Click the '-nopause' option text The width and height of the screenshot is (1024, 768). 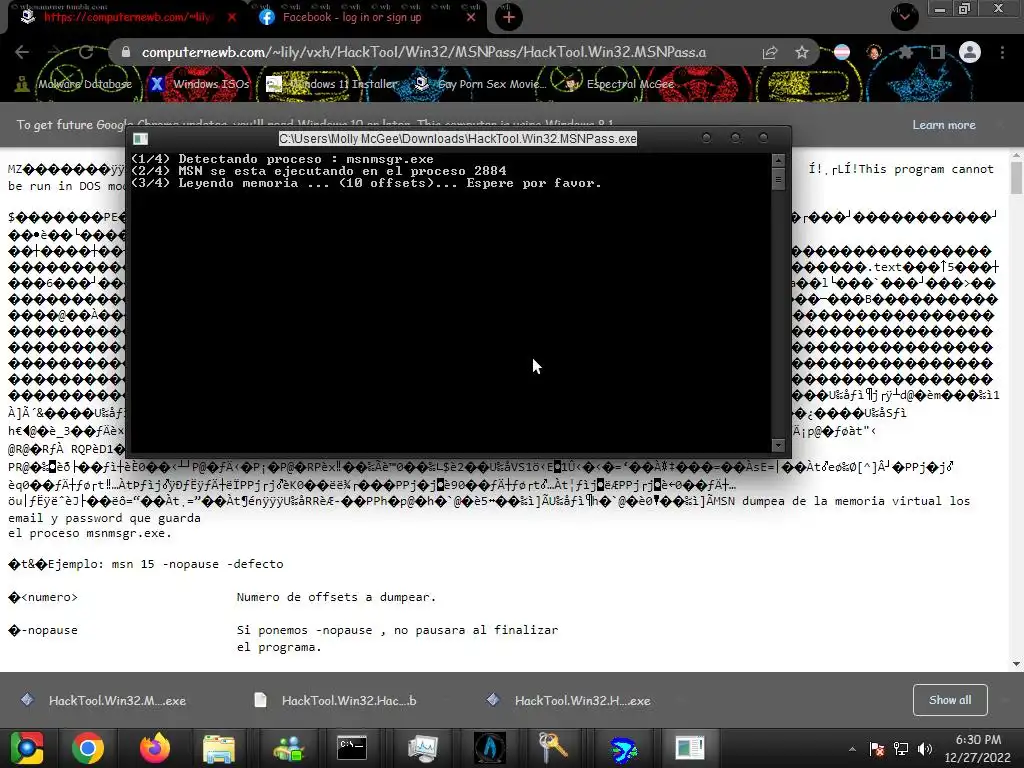point(52,630)
